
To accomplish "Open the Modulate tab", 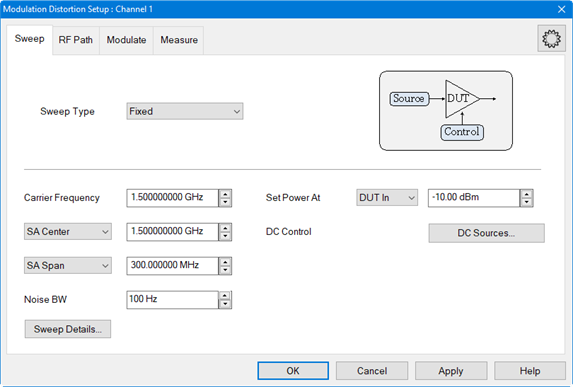I will pos(126,40).
